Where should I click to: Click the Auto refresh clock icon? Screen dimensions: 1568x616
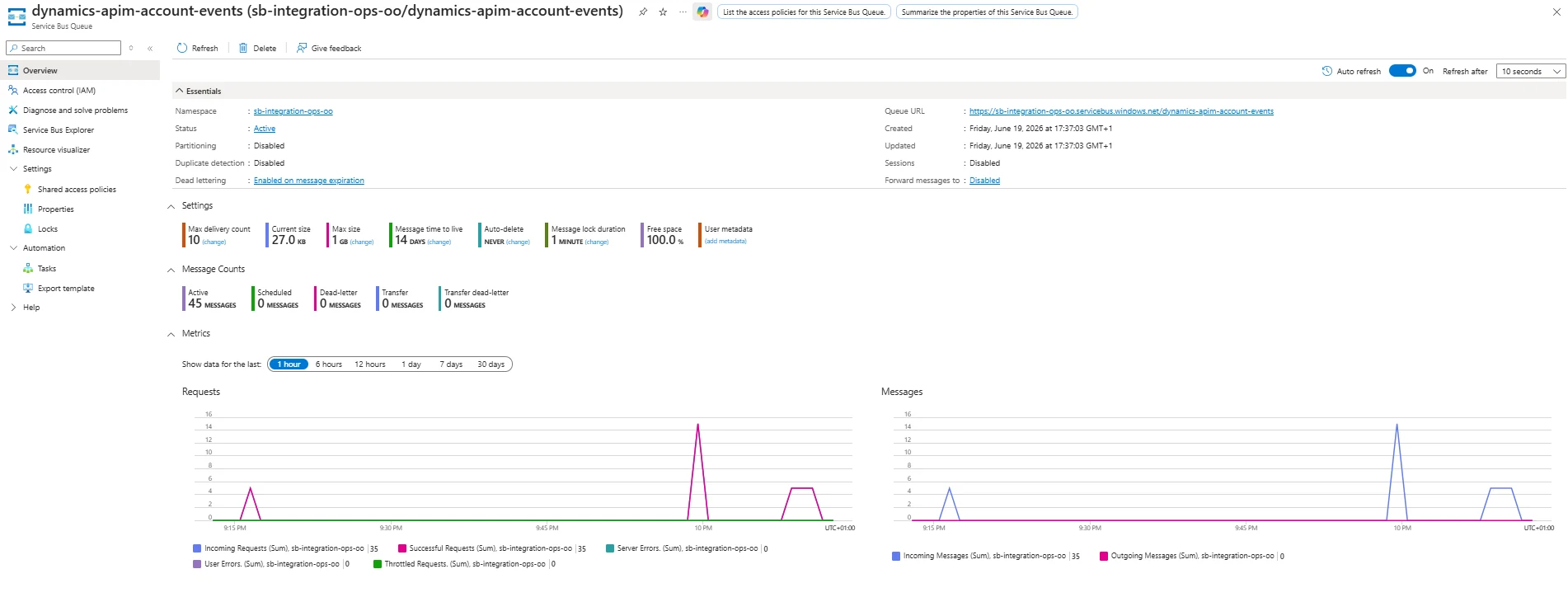tap(1326, 71)
